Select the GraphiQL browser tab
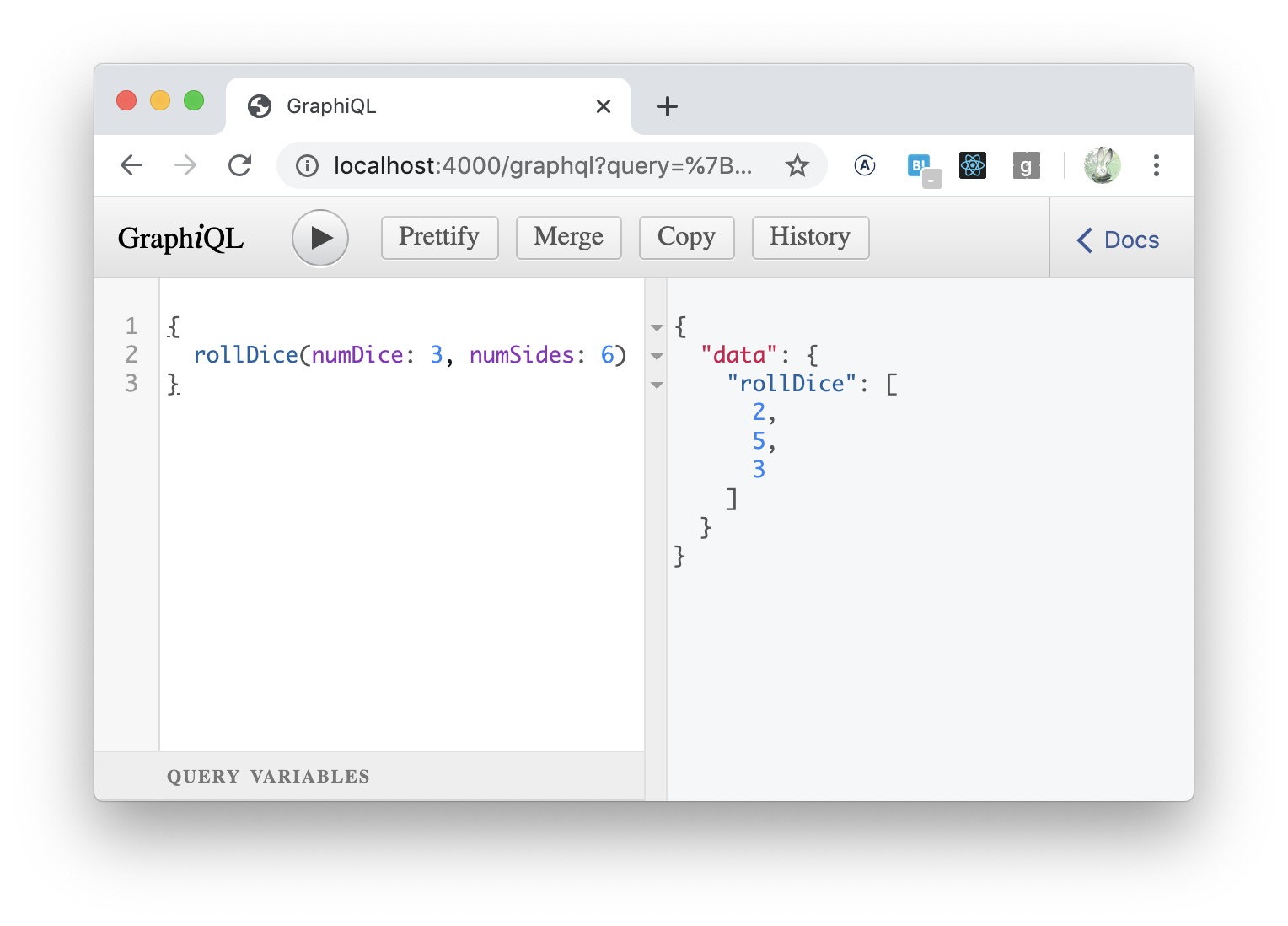This screenshot has height=926, width=1288. coord(428,106)
